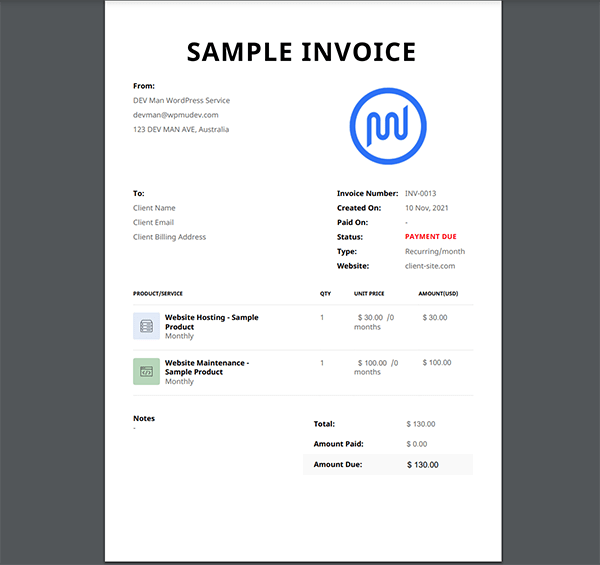Select the Amount Due value $ 130.00
The image size is (600, 565).
click(422, 465)
